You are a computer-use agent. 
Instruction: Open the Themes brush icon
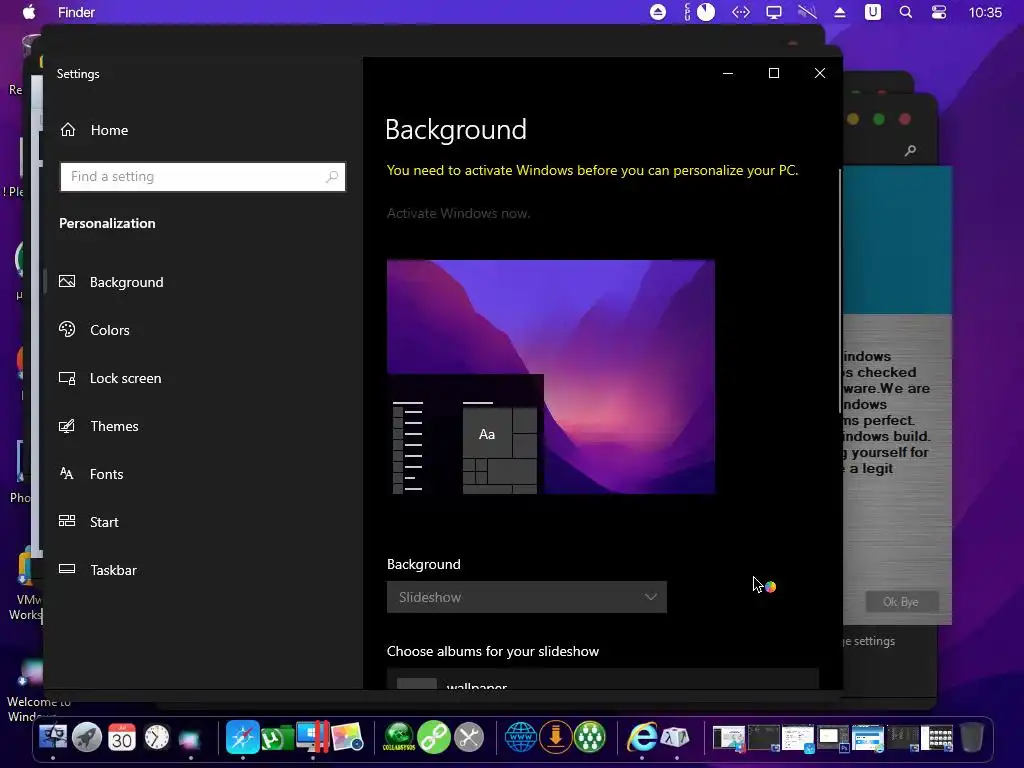click(67, 426)
